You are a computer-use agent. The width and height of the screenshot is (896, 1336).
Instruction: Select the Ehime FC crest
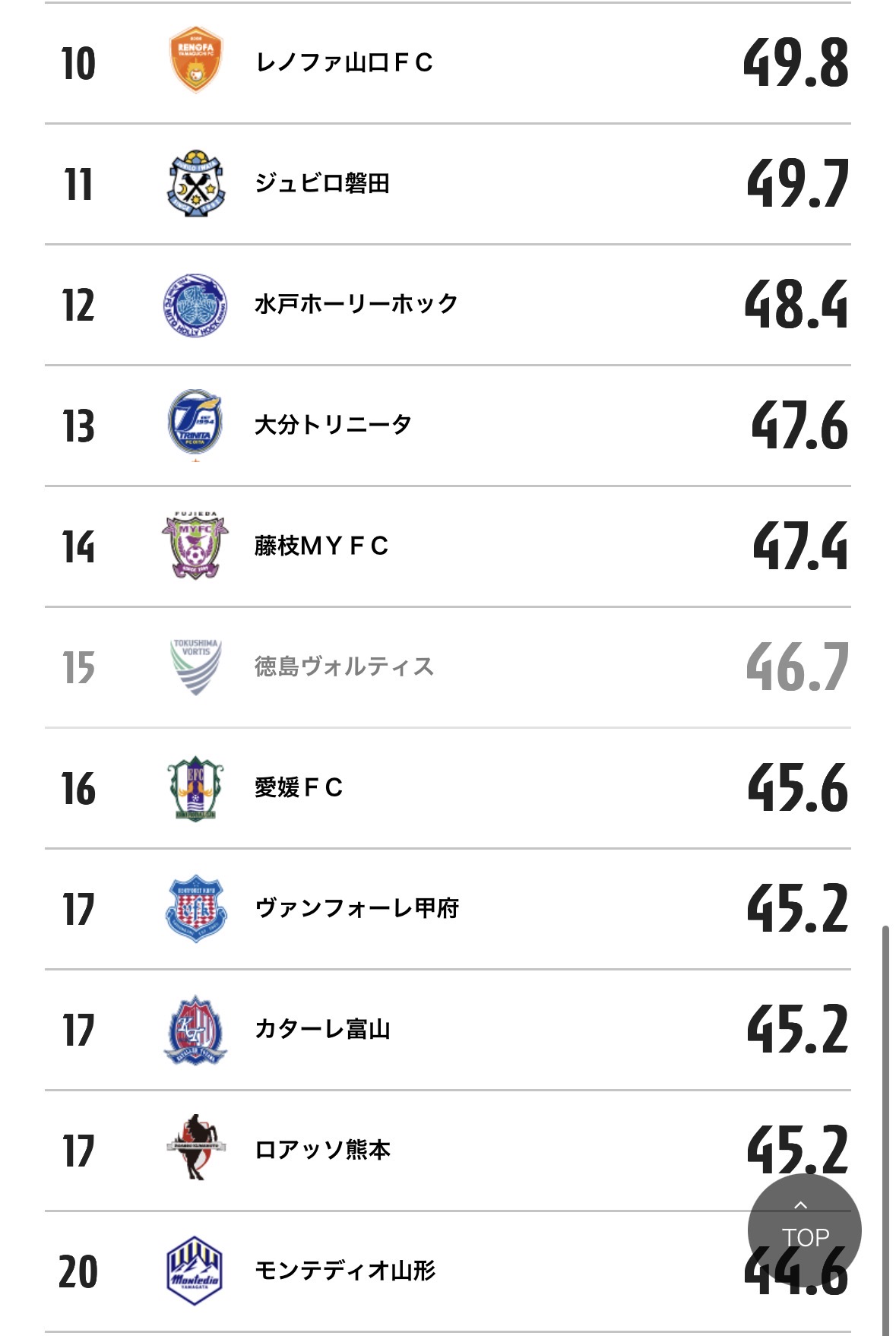click(x=196, y=788)
